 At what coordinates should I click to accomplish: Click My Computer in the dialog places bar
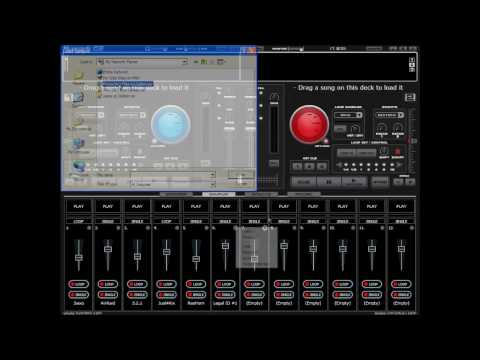point(78,146)
